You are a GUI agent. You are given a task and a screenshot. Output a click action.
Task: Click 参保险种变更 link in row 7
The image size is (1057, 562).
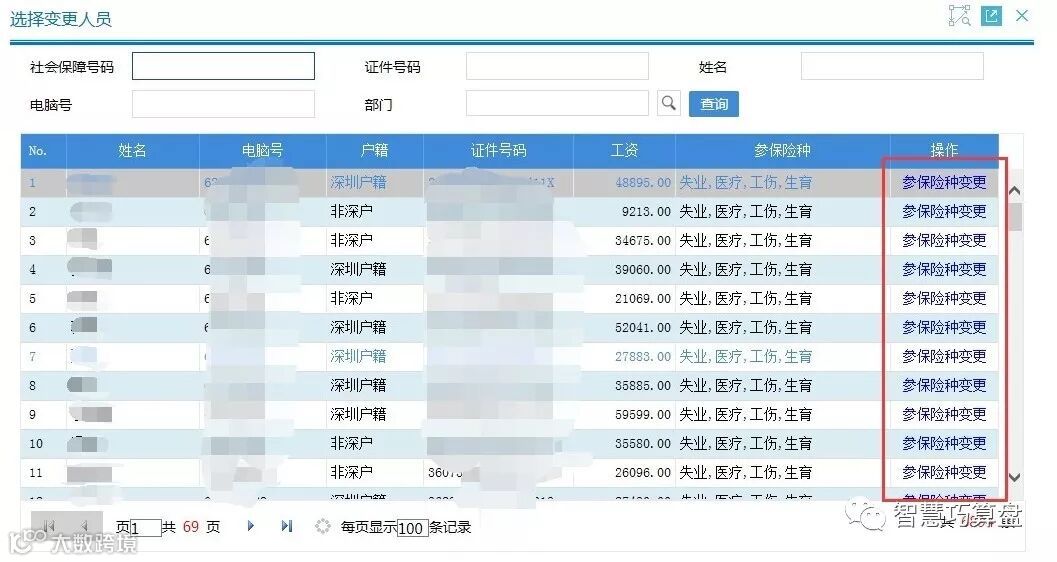pyautogui.click(x=944, y=356)
